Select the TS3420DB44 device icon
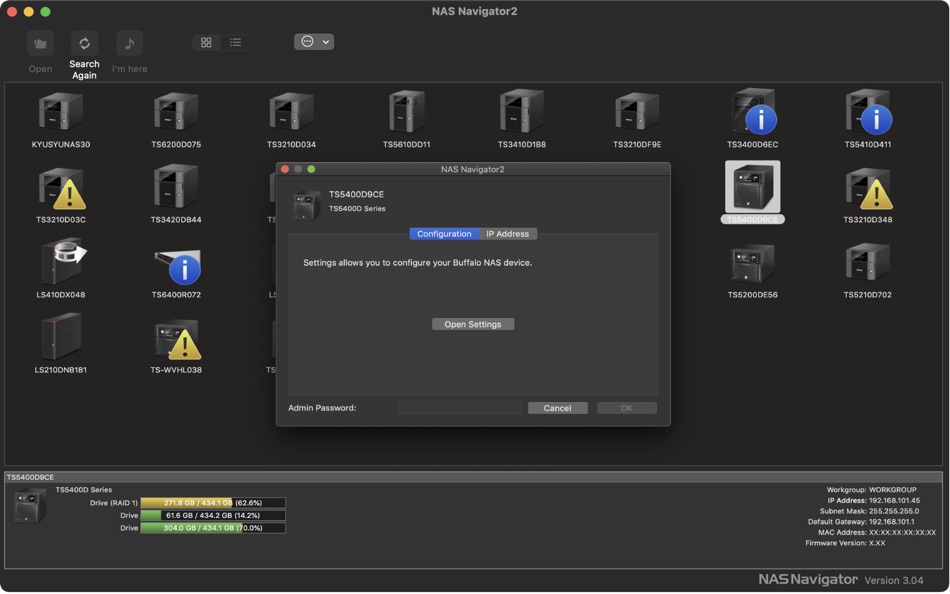 176,187
